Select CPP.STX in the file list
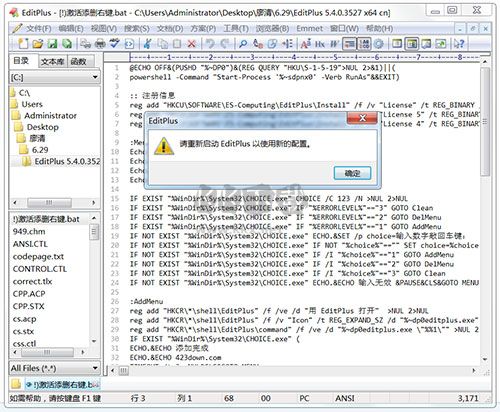 [x=28, y=306]
